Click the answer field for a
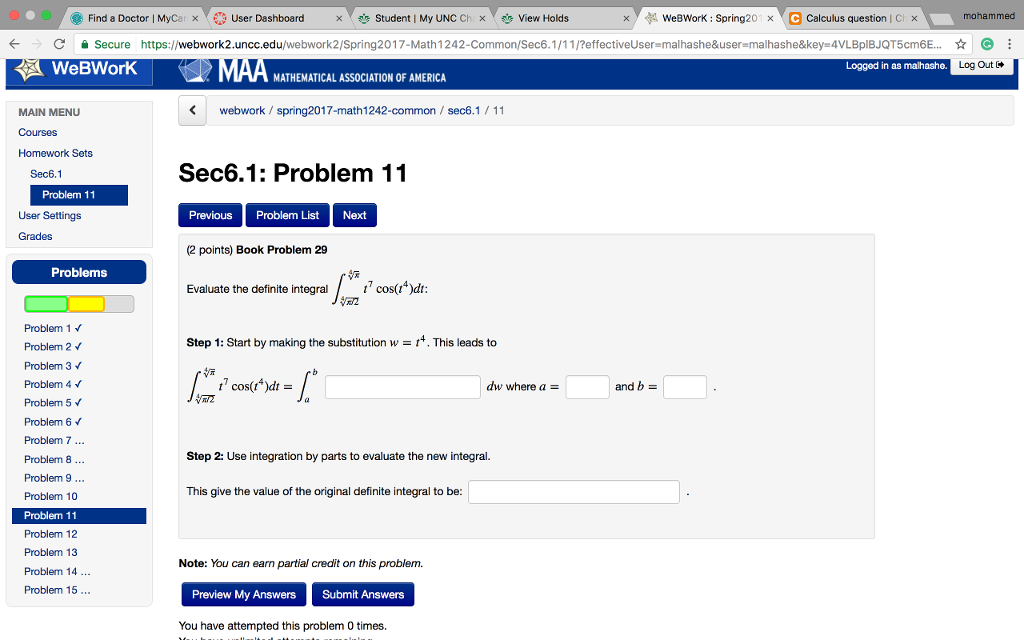The image size is (1024, 640). [x=587, y=387]
